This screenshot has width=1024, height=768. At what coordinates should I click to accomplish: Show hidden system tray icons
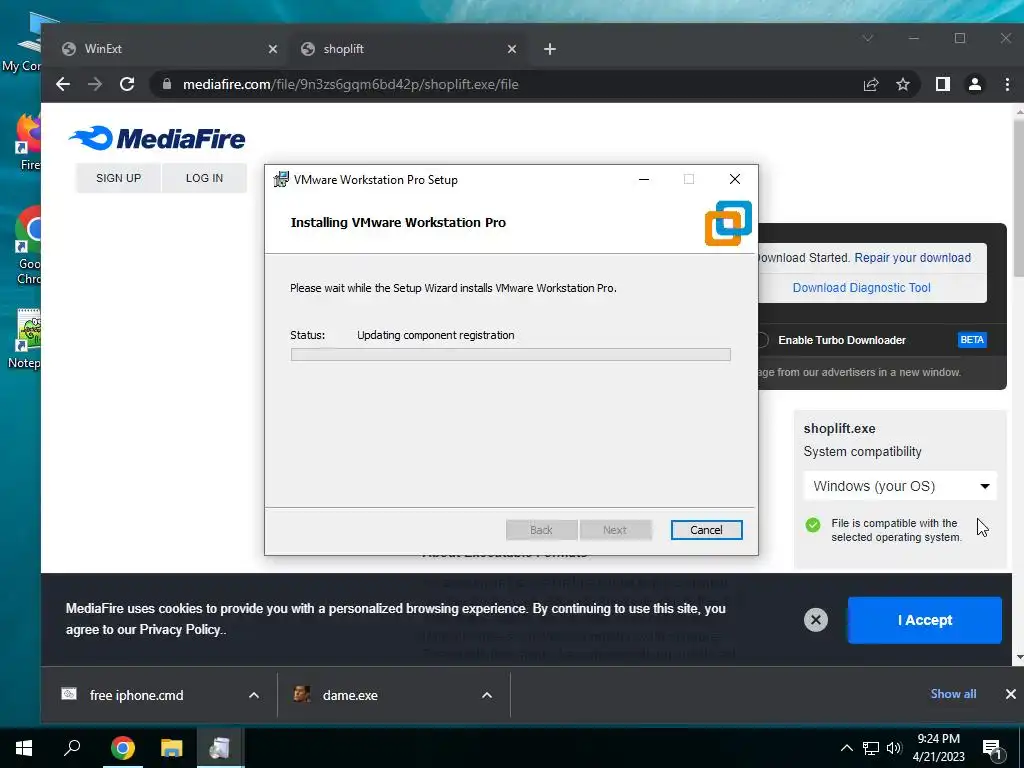pos(846,748)
